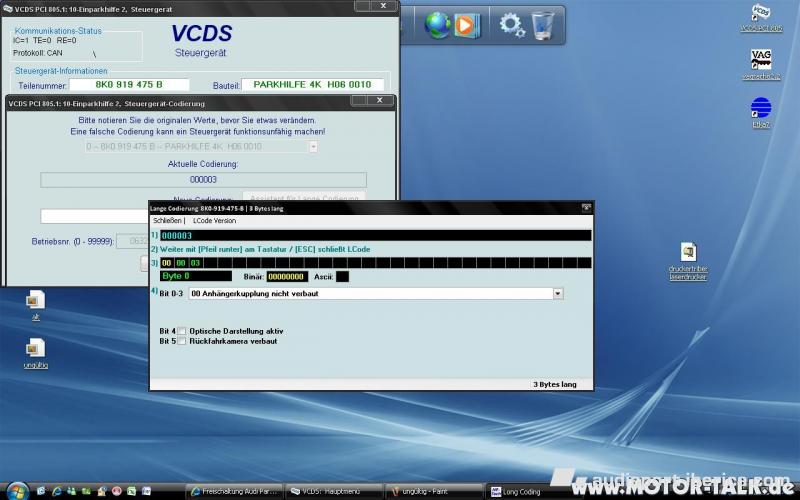800x500 pixels.
Task: Click the Assistent für Lange Codierung button
Action: [x=304, y=198]
